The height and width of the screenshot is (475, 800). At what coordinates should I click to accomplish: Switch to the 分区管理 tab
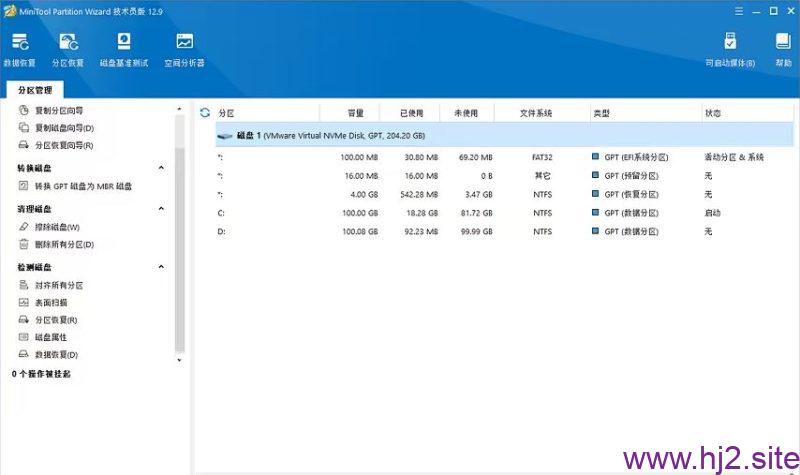click(35, 90)
